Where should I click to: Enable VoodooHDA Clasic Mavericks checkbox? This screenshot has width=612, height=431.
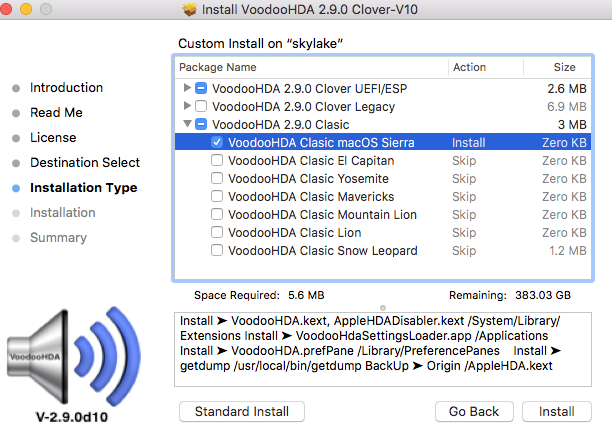click(217, 197)
